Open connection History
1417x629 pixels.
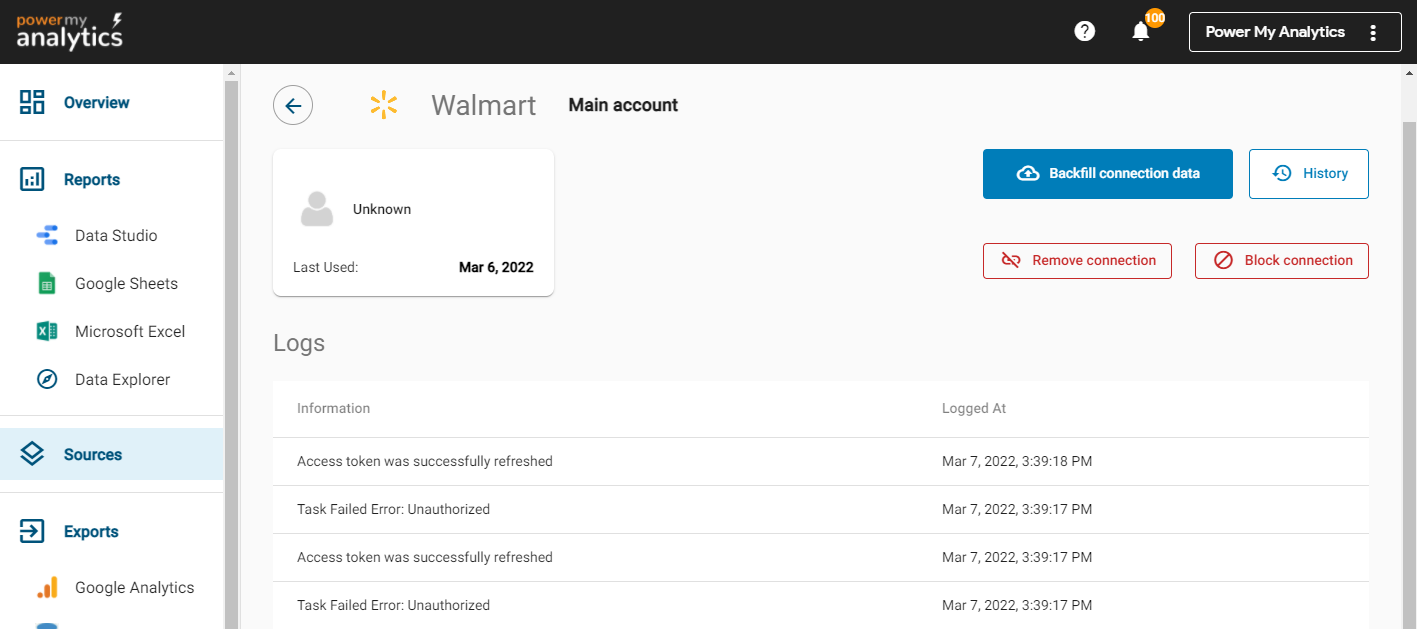point(1308,174)
